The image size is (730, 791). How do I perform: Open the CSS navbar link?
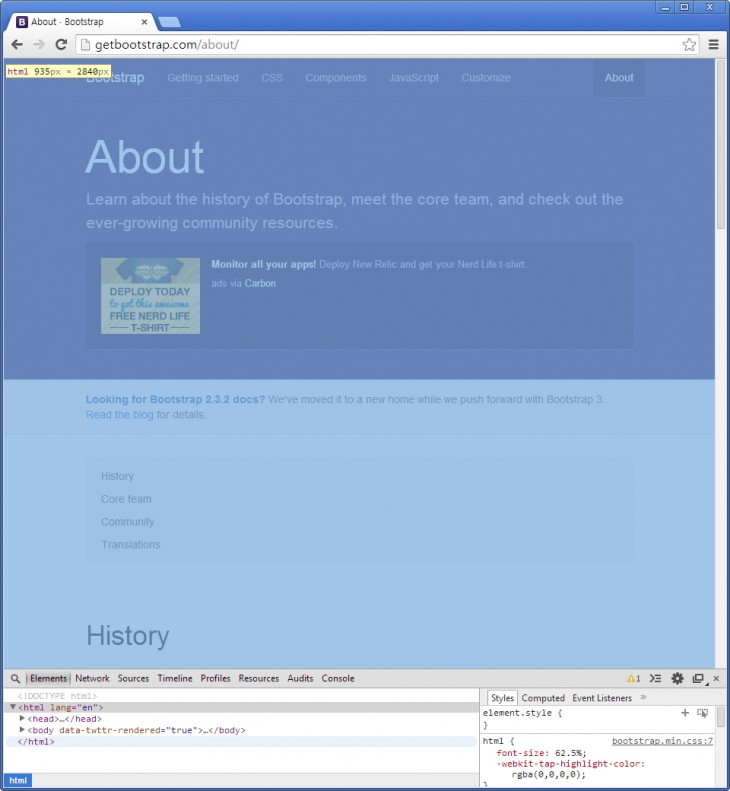(272, 78)
